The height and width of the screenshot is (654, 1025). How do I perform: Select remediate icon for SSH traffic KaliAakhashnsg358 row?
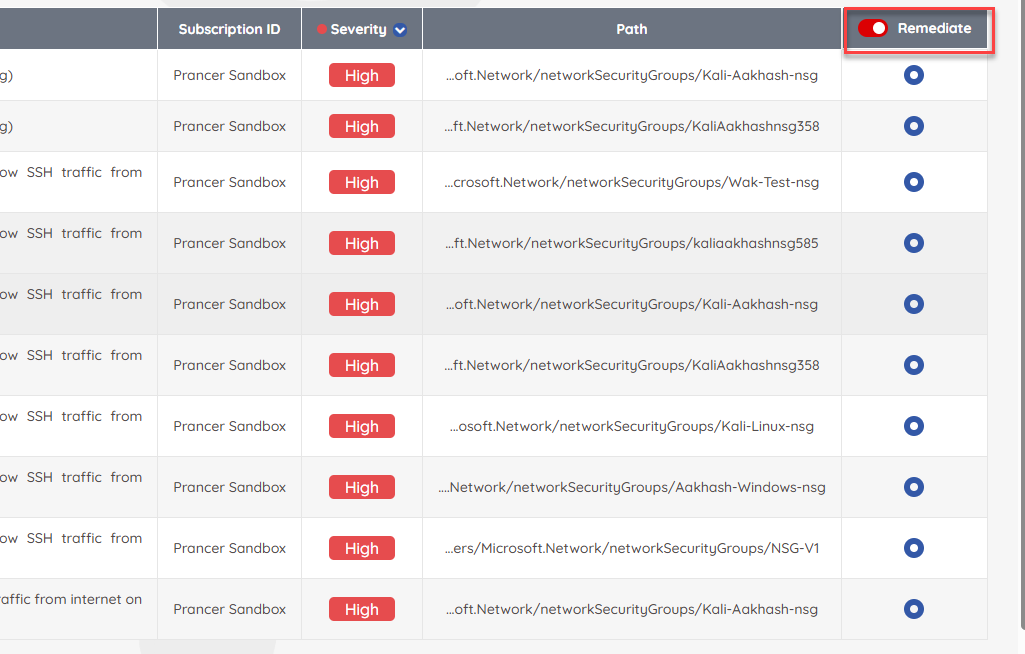pos(914,365)
